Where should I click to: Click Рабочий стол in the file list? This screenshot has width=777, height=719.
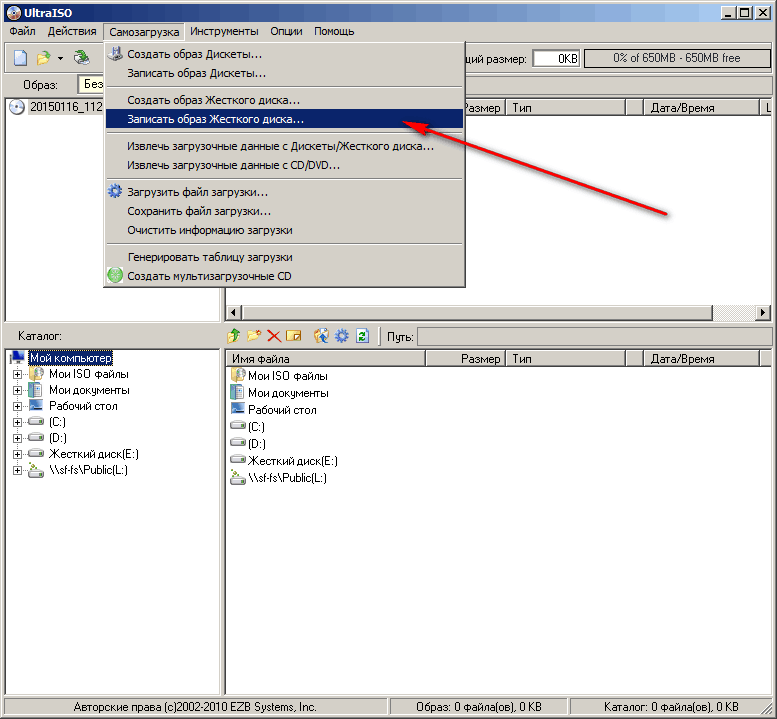(x=282, y=410)
